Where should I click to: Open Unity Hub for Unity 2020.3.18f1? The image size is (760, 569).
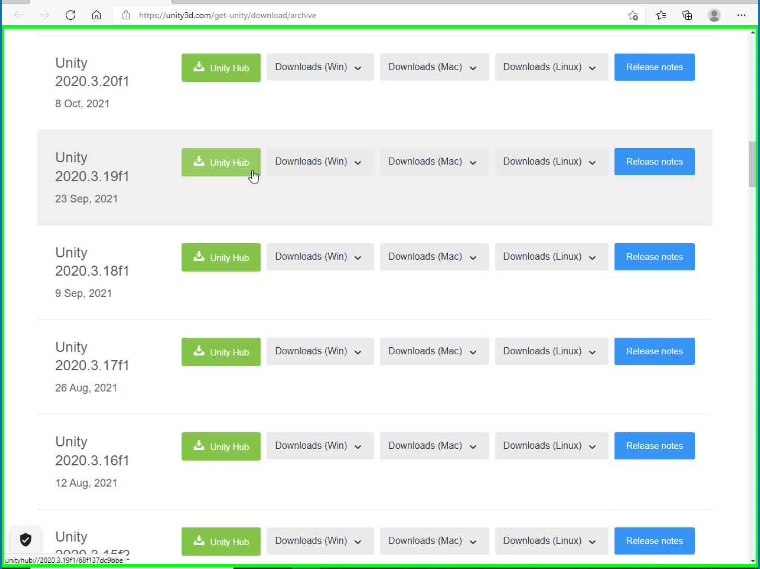click(x=221, y=257)
